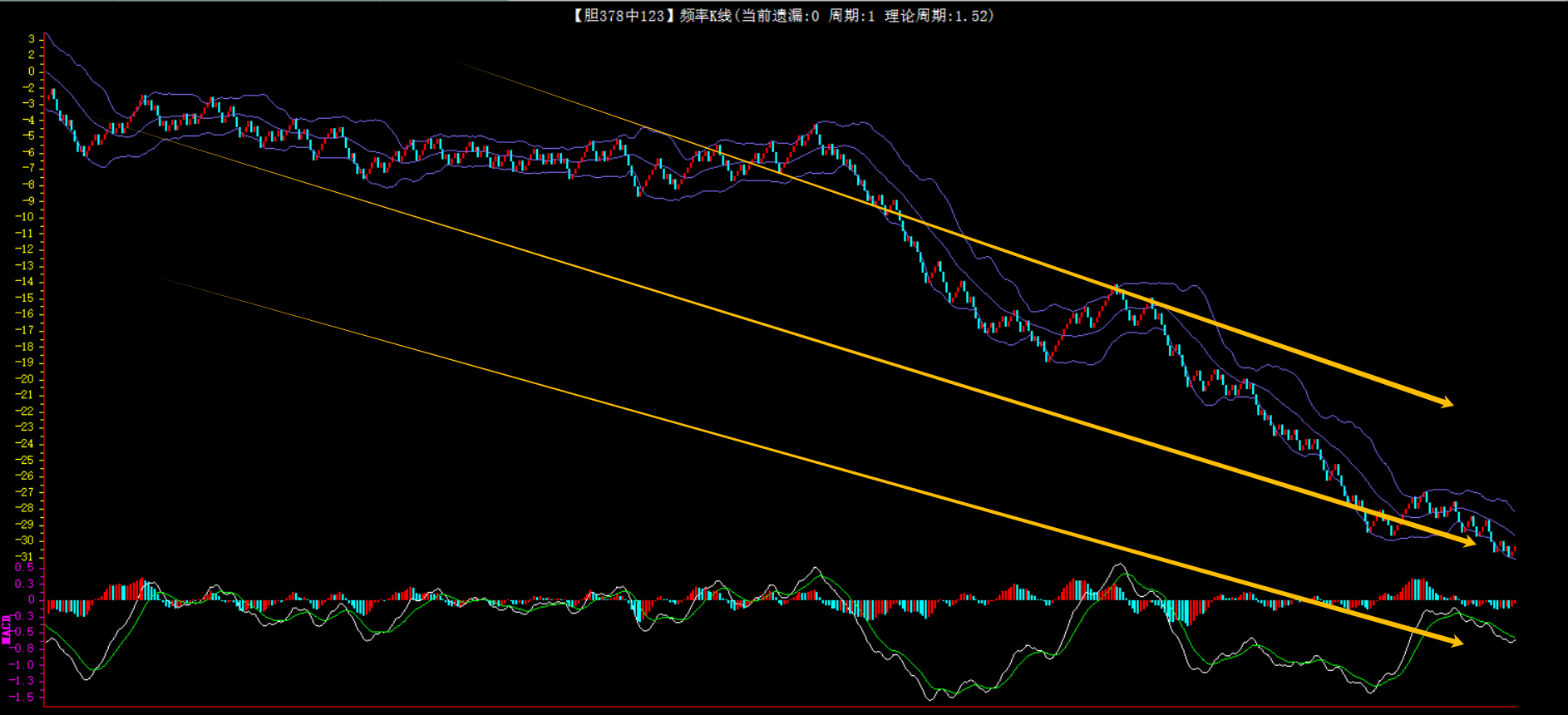
Task: Click the yellow "3" label atop the Y-axis
Action: pos(32,39)
